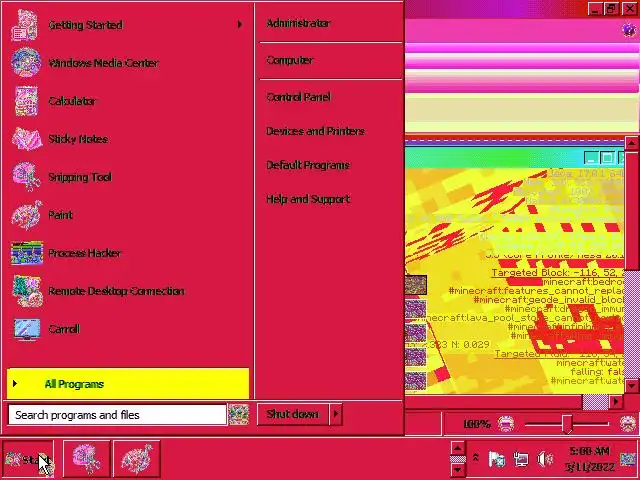Expand All Programs list
This screenshot has width=640, height=480.
128,384
